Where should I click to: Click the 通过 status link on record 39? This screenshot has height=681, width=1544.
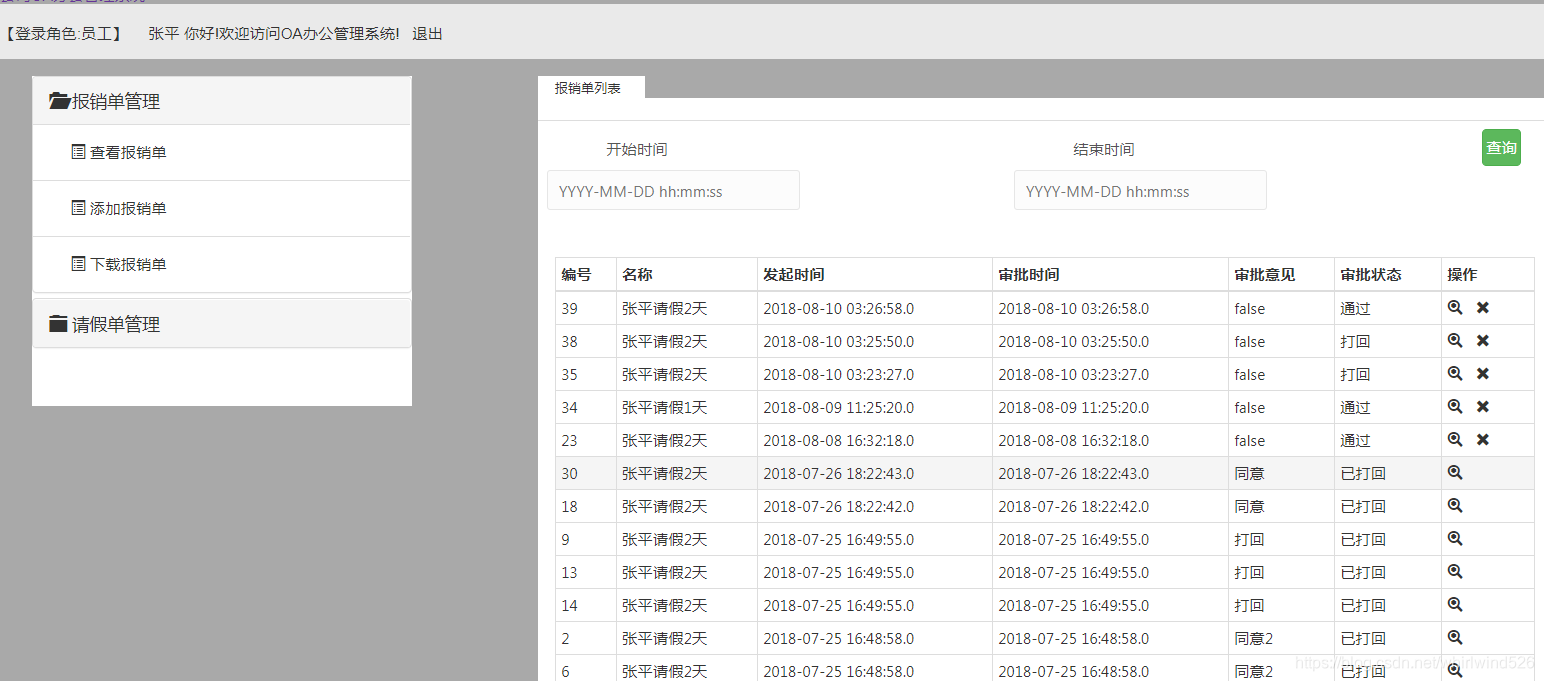point(1354,308)
